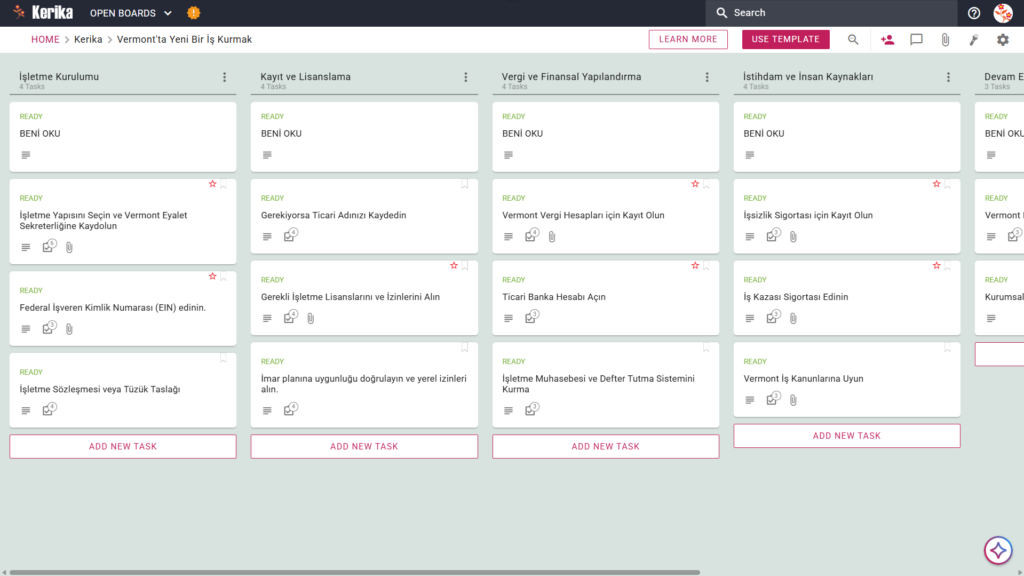Toggle star on Gerekli İşletme Lisanslarını card
Viewport: 1024px width, 576px height.
tap(454, 266)
